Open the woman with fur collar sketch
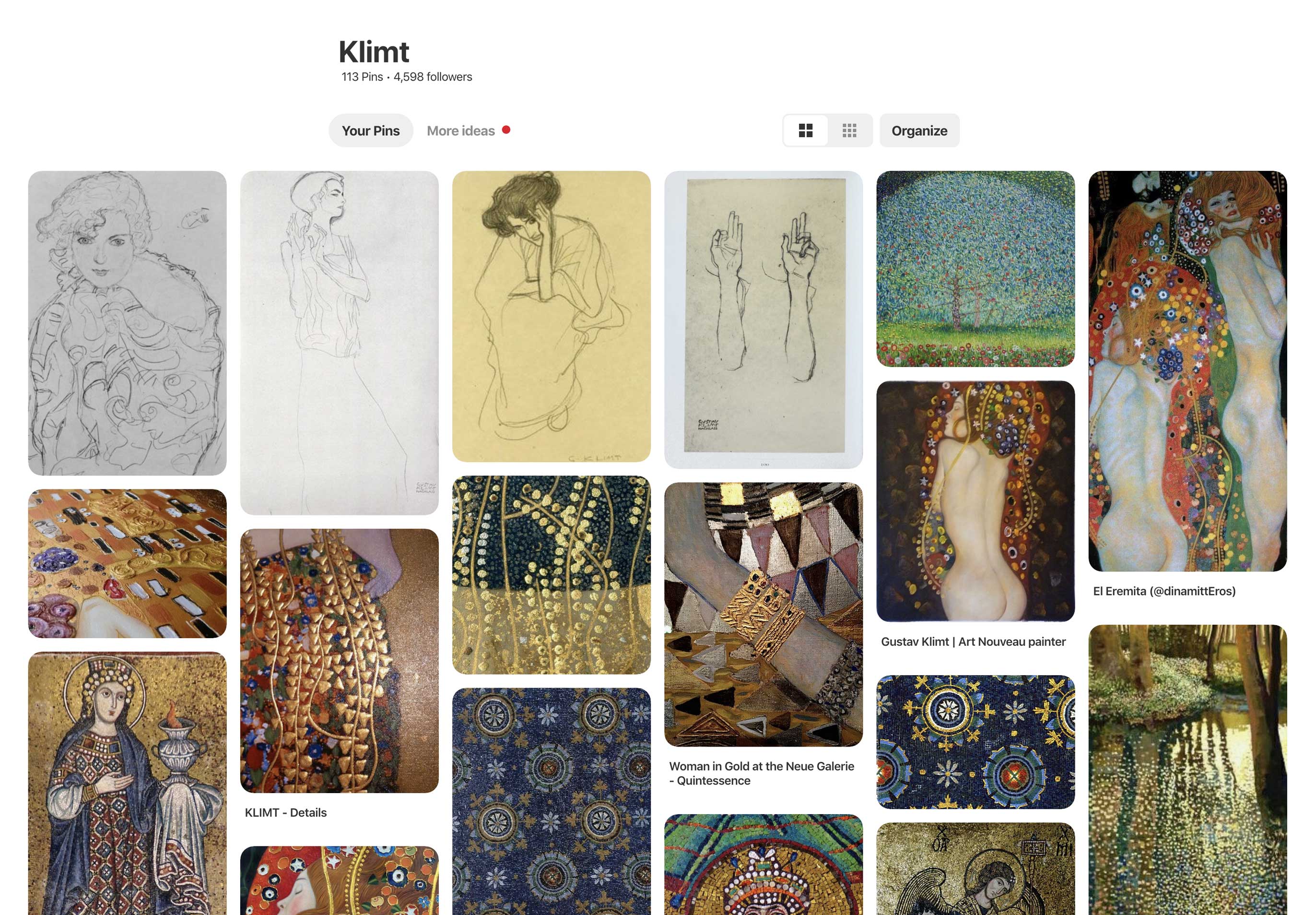This screenshot has height=915, width=1316. (127, 323)
